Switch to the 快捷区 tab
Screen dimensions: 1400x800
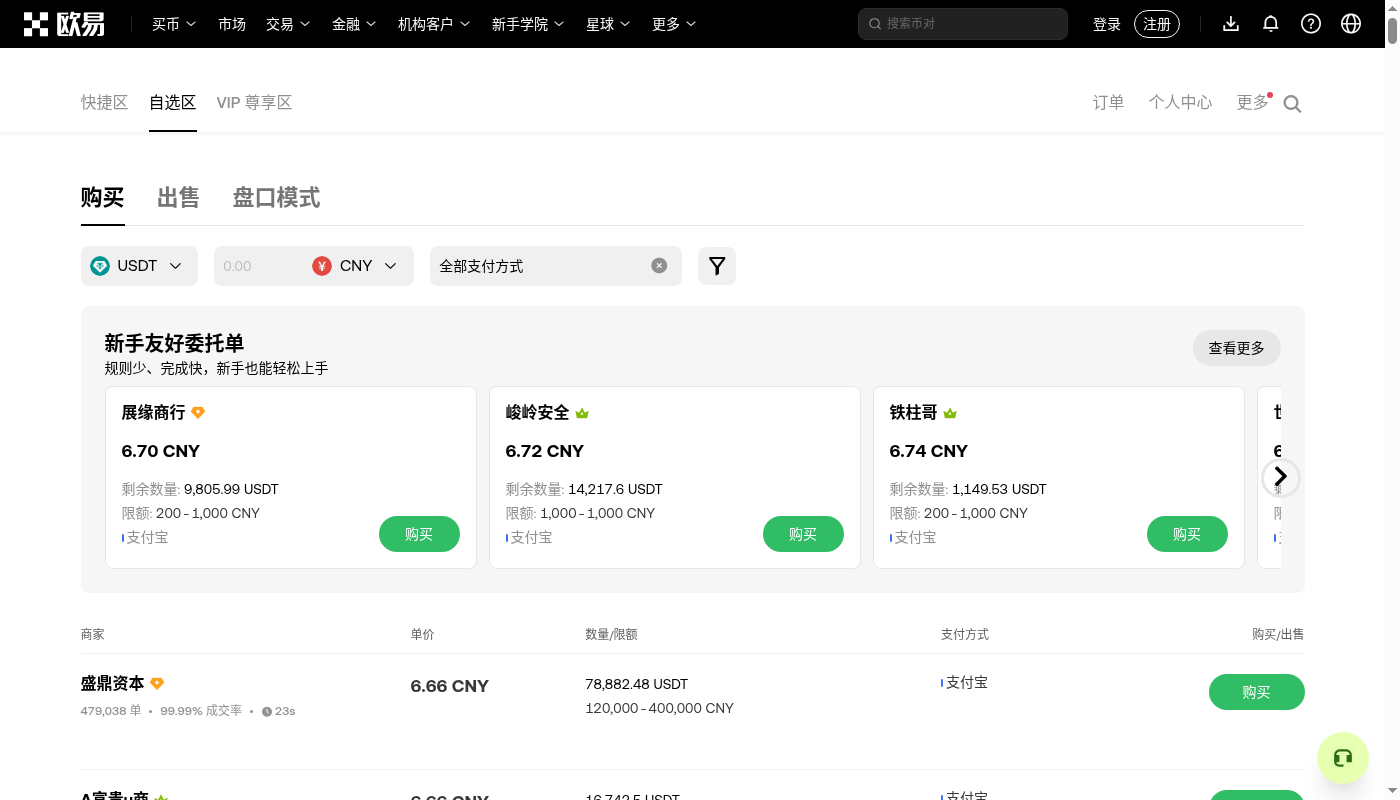pos(105,102)
